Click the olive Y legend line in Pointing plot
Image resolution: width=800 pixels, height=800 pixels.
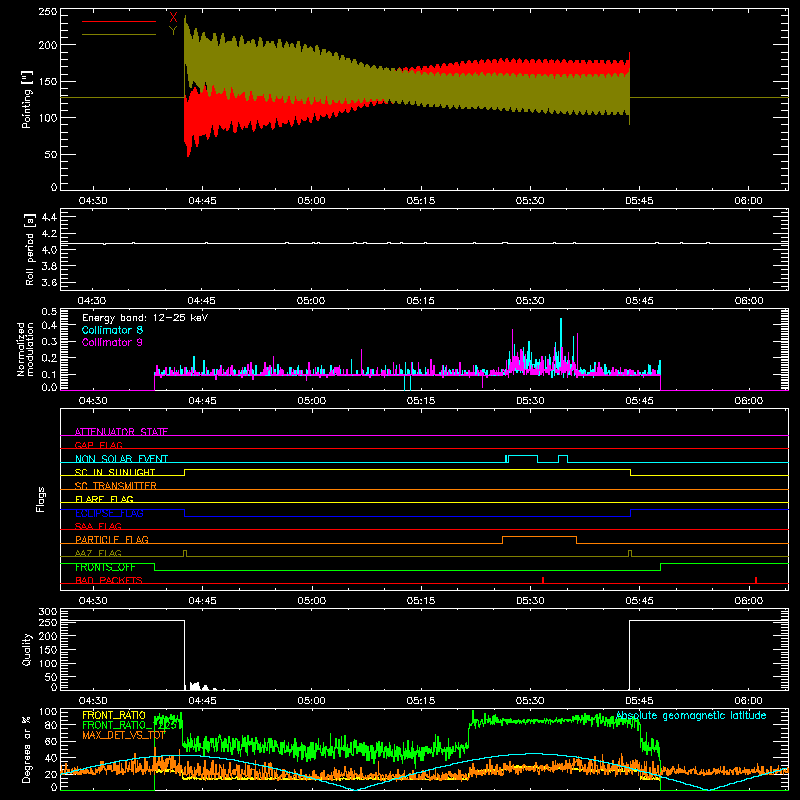pos(119,34)
